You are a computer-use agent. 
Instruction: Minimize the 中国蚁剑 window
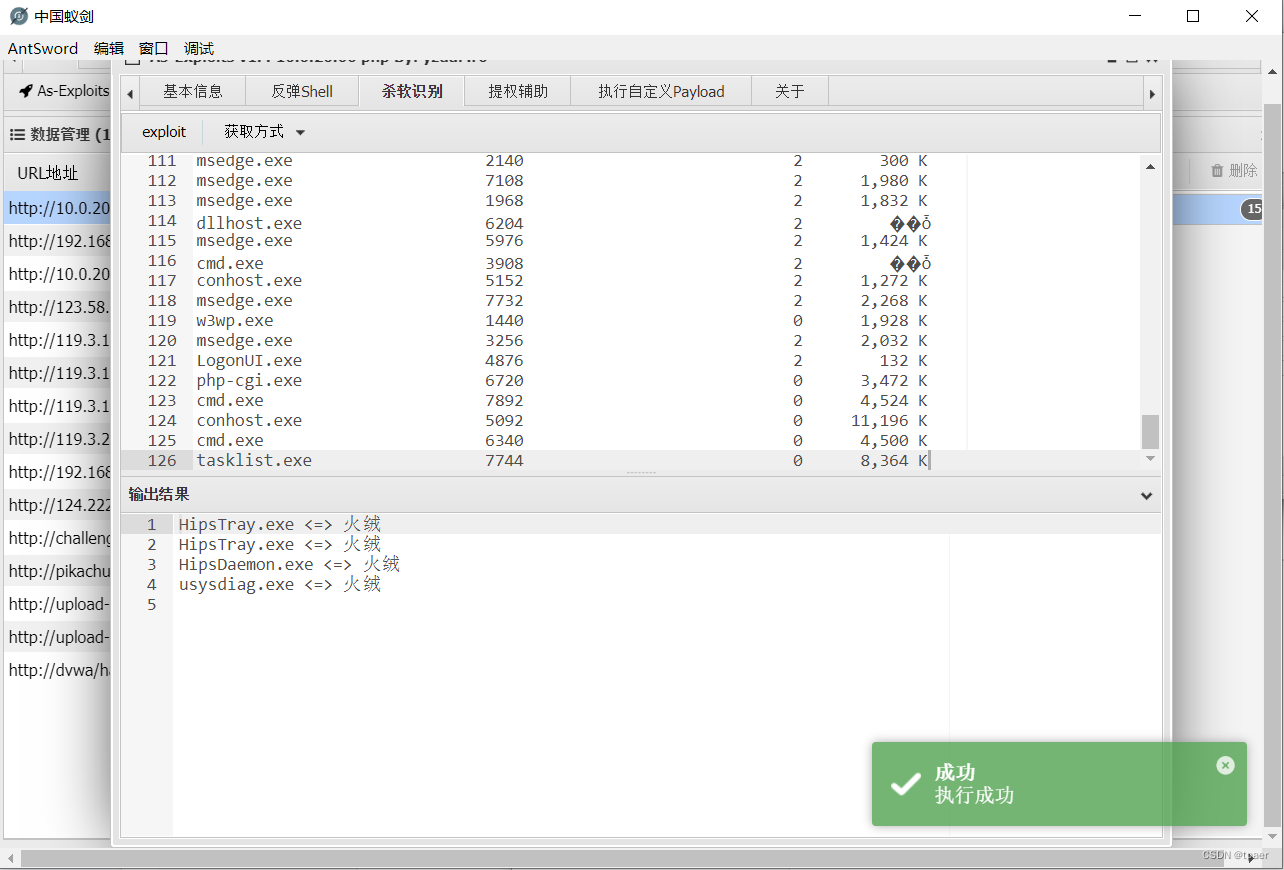1135,16
